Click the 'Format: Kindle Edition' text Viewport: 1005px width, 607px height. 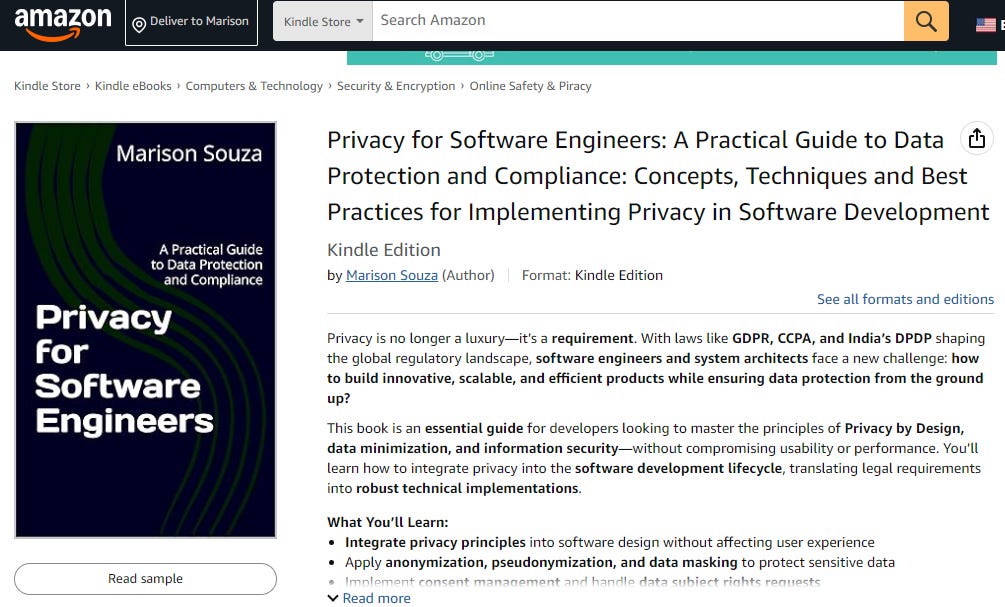click(592, 276)
